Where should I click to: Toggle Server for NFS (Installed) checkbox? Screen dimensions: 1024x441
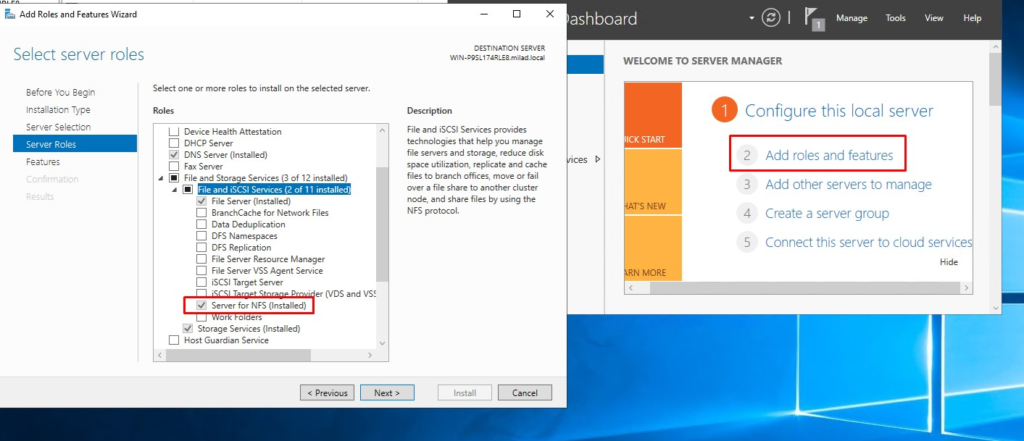pyautogui.click(x=201, y=305)
